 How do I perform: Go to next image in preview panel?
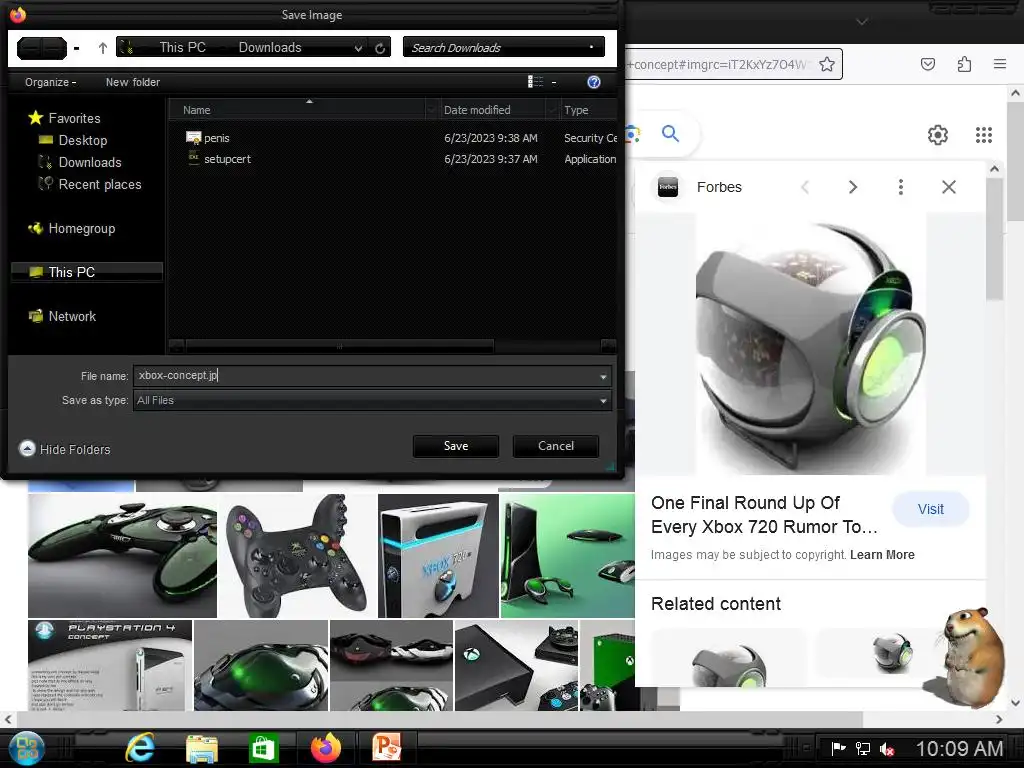coord(853,187)
